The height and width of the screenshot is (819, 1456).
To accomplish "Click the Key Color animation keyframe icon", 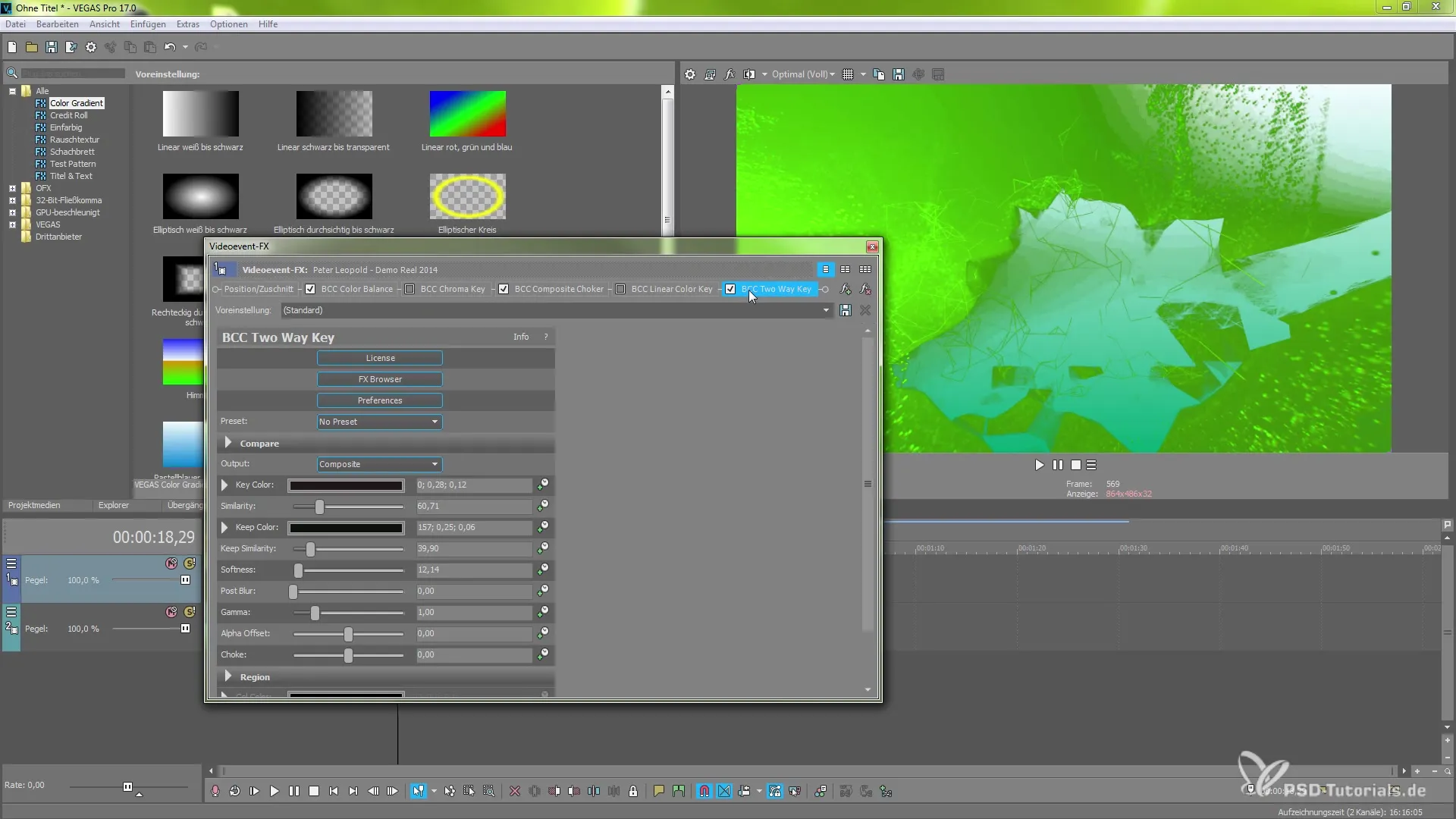I will (x=543, y=485).
